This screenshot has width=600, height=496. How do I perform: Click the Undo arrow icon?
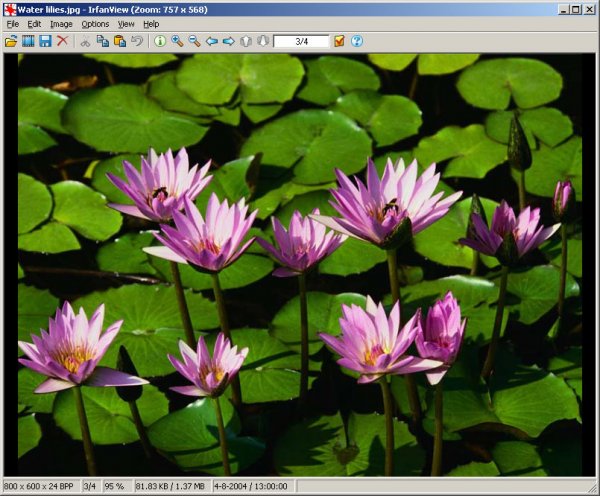tap(136, 41)
